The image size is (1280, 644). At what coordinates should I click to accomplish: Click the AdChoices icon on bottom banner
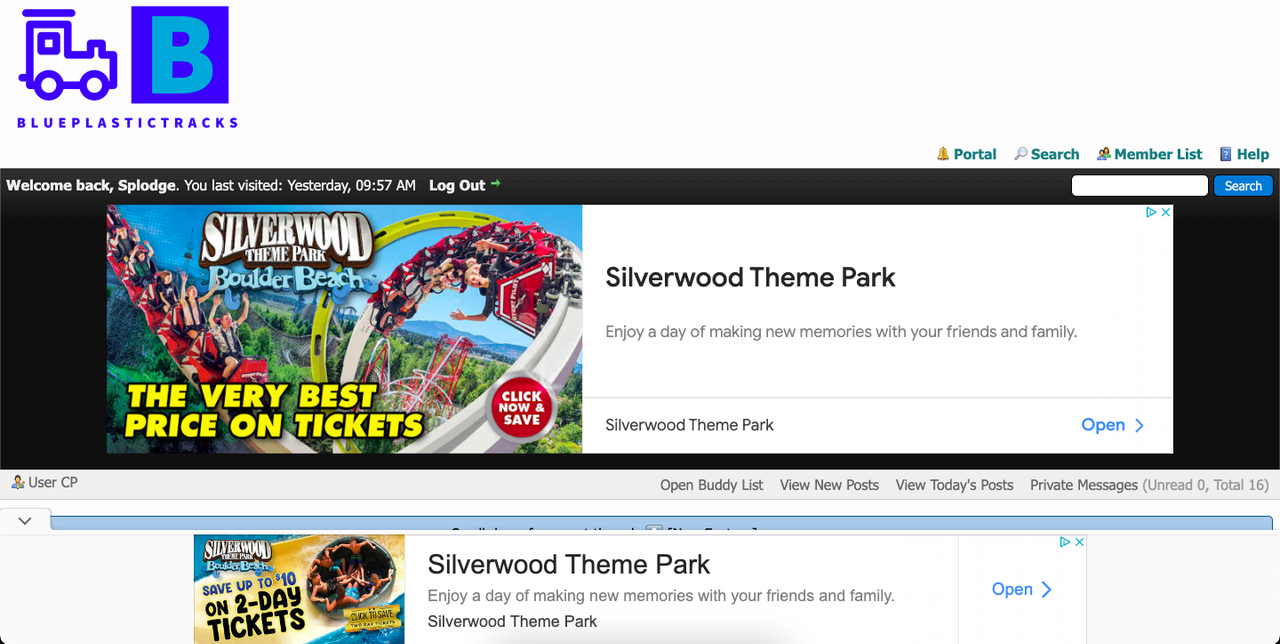tap(1065, 542)
